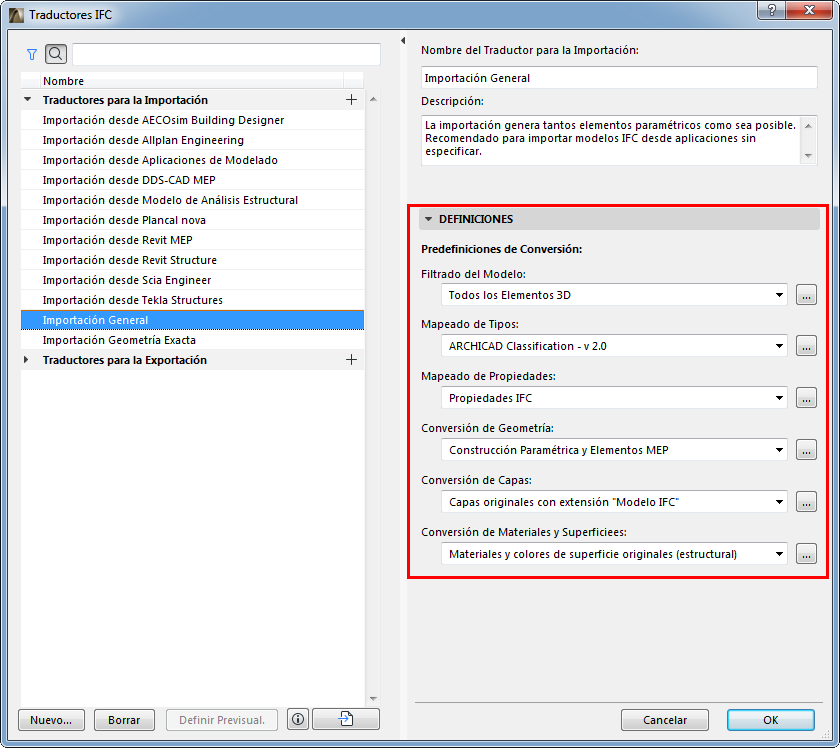Viewport: 840px width, 748px height.
Task: Open the Propiedades IFC dropdown
Action: click(x=614, y=398)
